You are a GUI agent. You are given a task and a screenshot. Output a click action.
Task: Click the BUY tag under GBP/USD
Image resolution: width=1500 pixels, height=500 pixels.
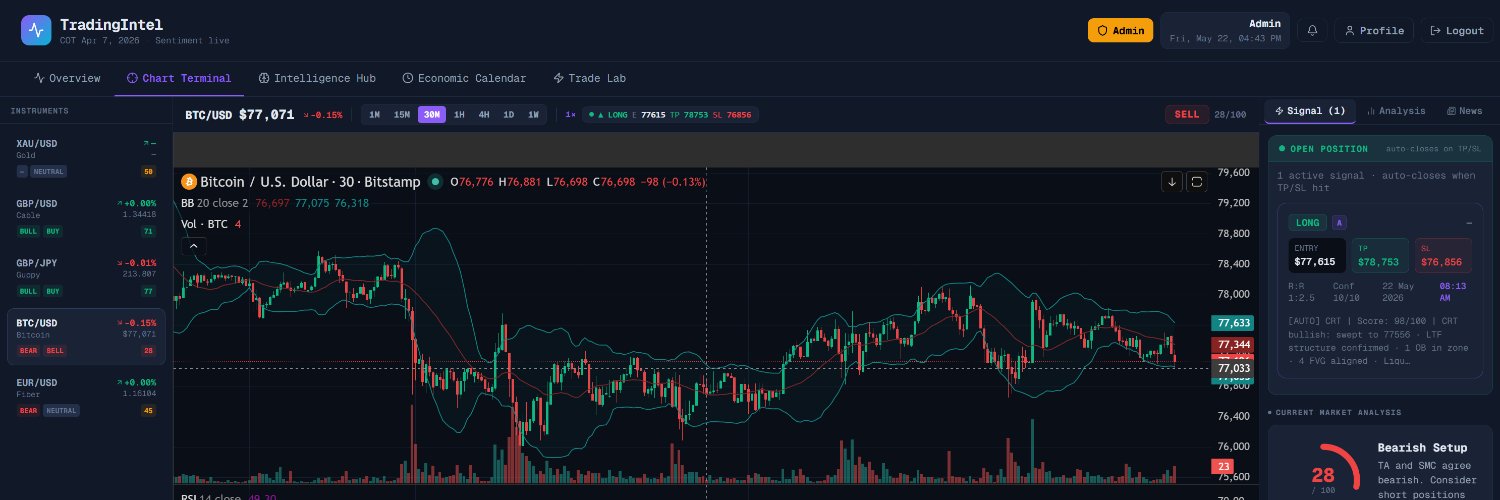point(52,231)
